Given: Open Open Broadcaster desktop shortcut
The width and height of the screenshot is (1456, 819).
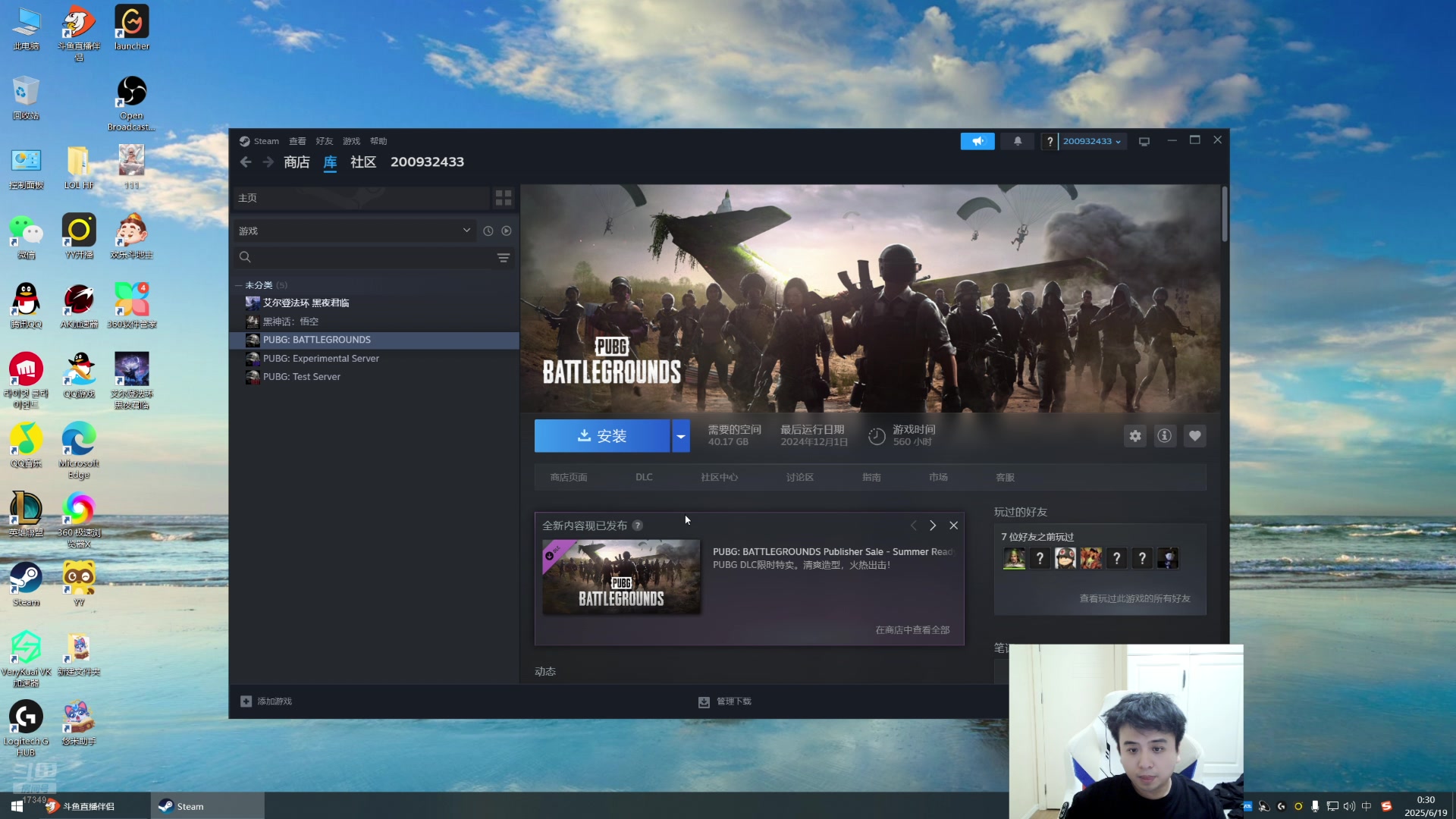Looking at the screenshot, I should click(131, 103).
